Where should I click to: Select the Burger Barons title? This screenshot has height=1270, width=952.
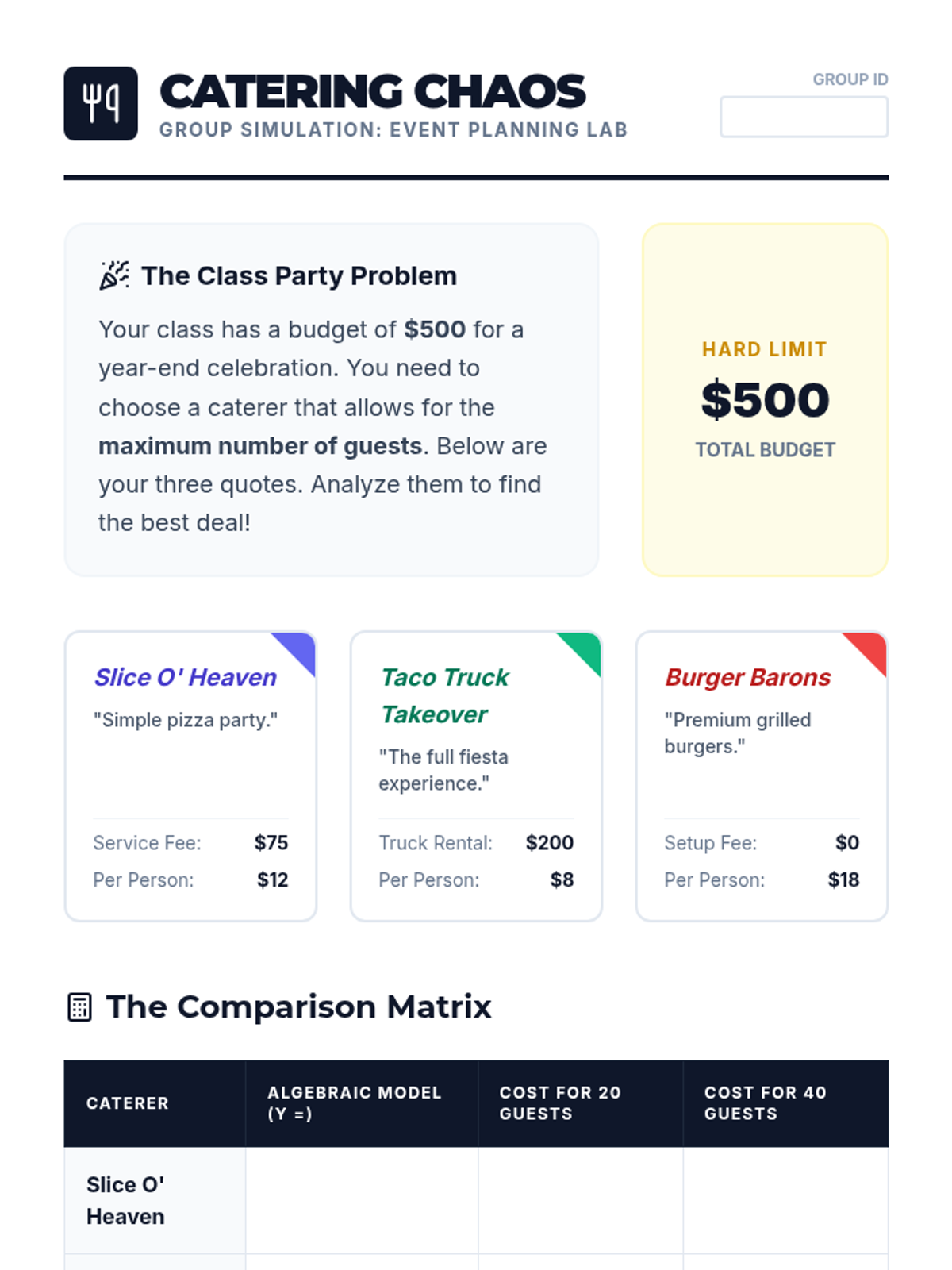[747, 677]
